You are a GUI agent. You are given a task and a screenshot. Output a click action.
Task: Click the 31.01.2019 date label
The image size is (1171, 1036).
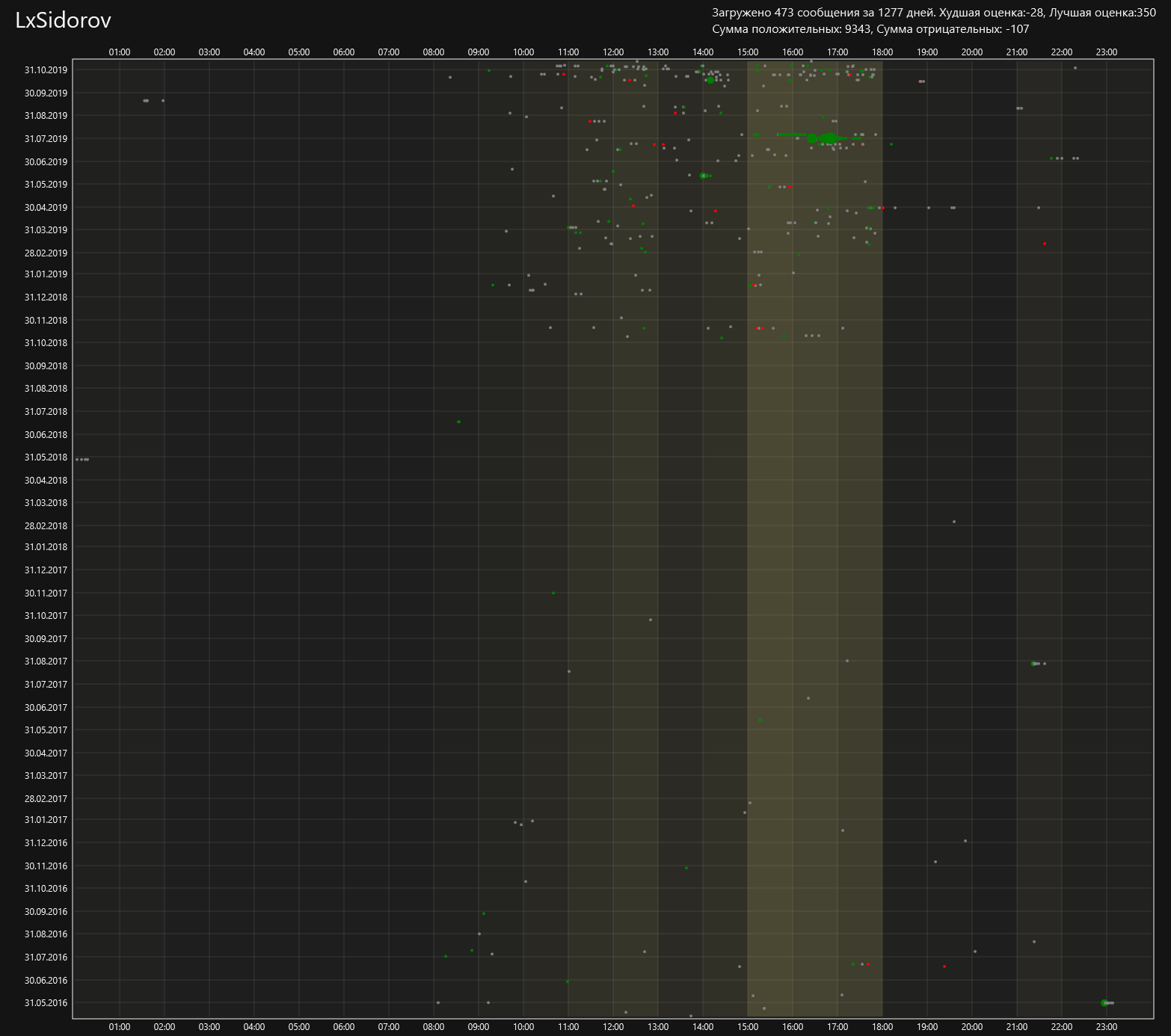tap(46, 274)
